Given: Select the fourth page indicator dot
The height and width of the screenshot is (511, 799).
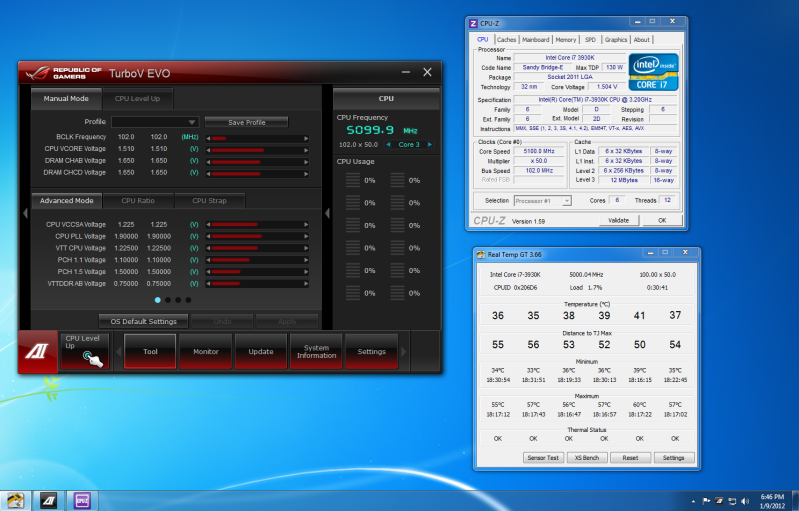Looking at the screenshot, I should pos(189,300).
